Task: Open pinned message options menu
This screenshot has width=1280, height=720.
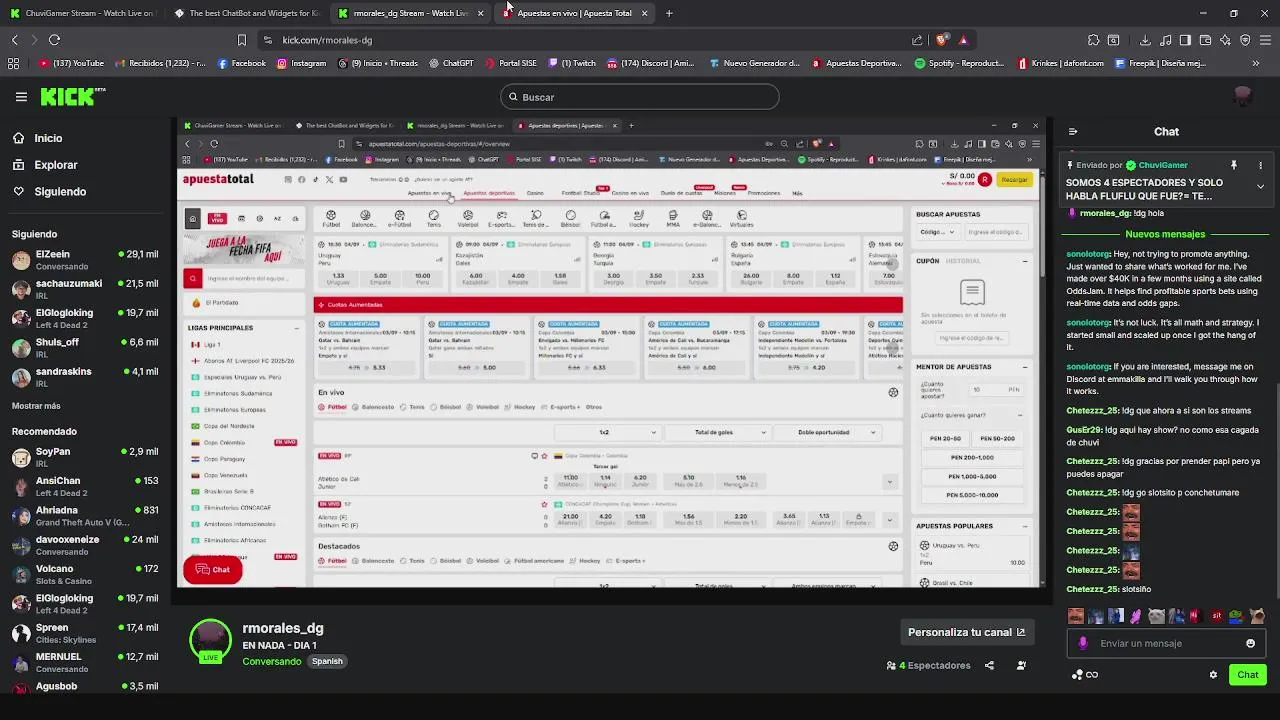Action: [1260, 165]
